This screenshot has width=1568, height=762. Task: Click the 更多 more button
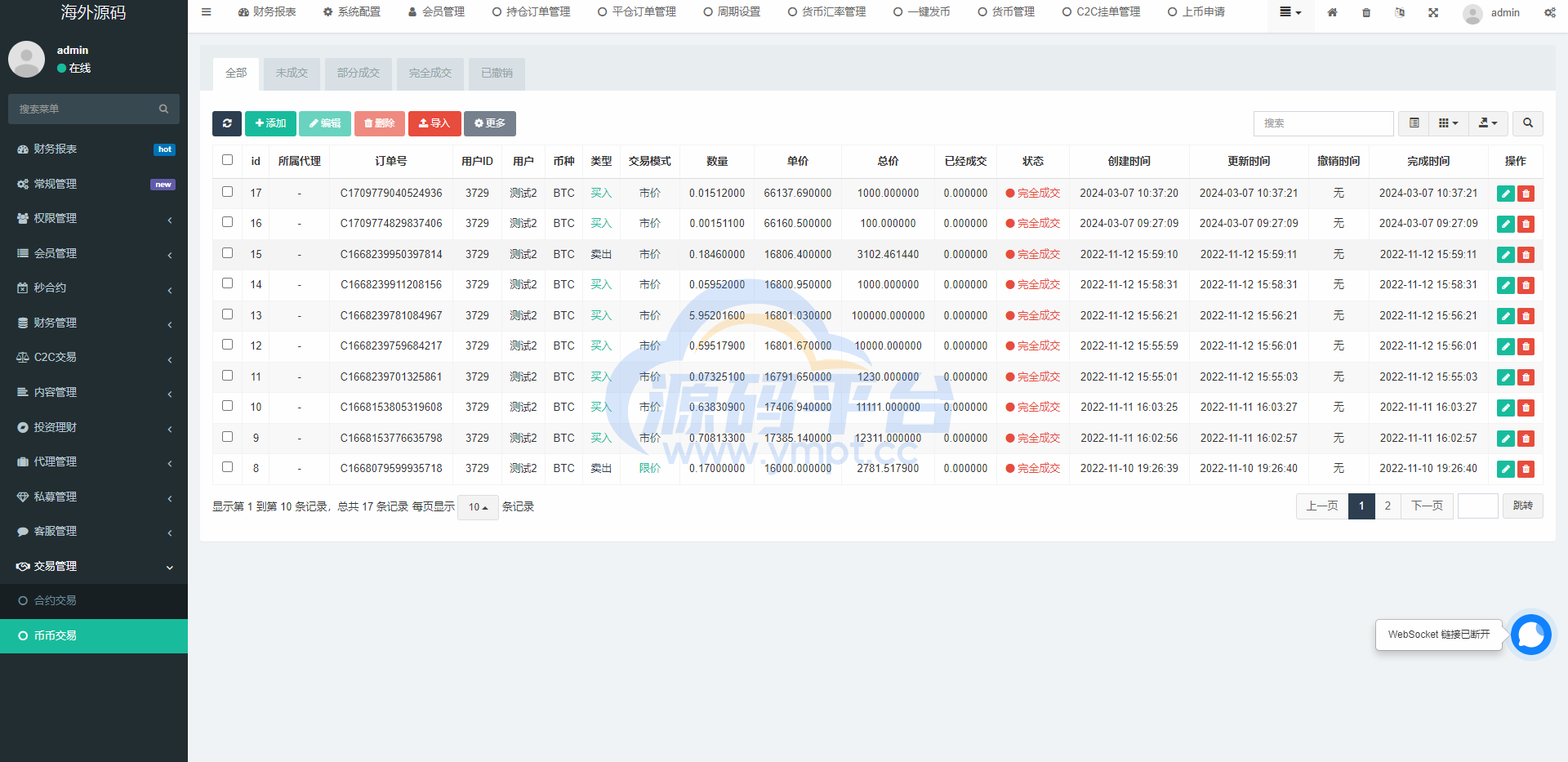490,123
